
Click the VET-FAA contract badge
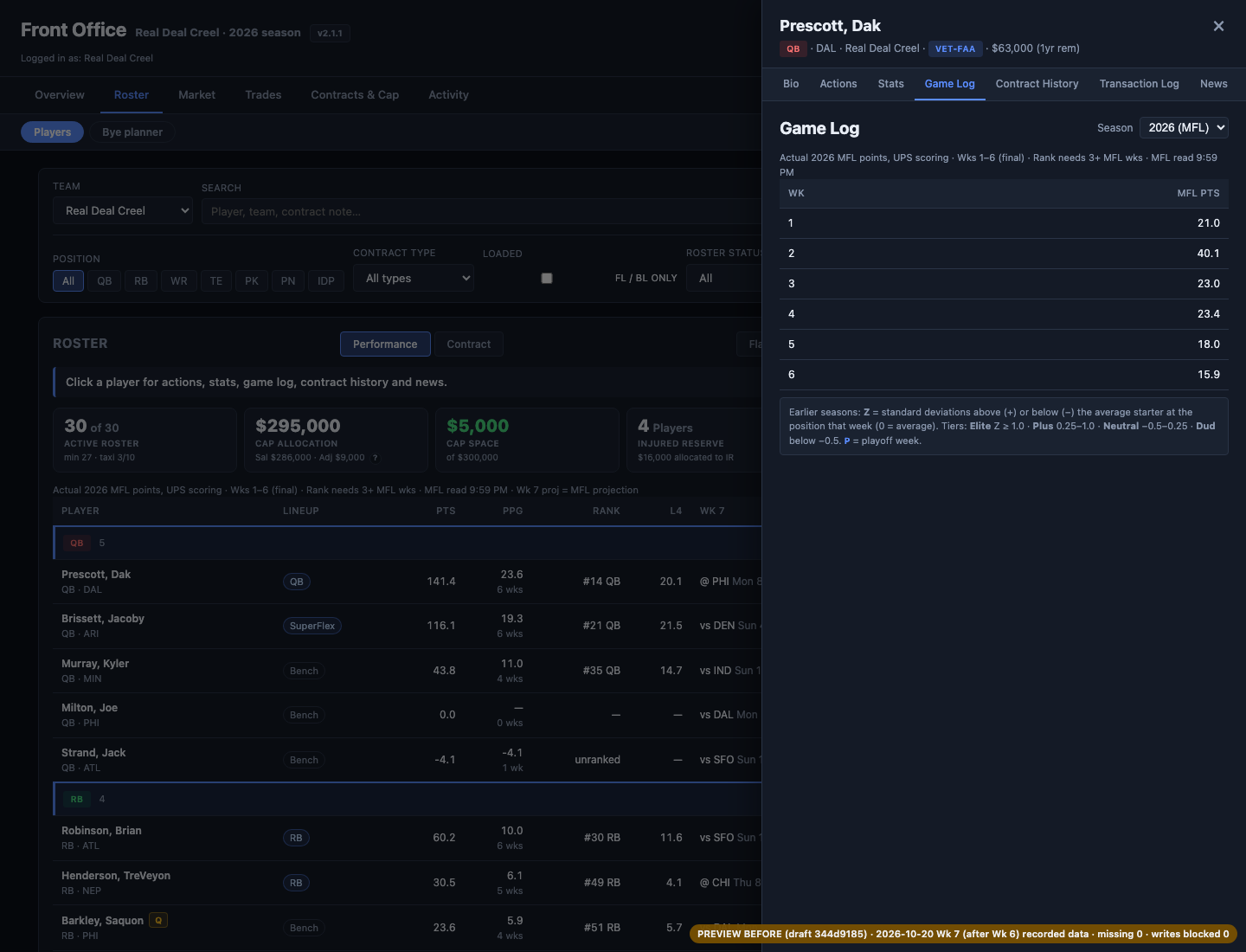(x=955, y=48)
